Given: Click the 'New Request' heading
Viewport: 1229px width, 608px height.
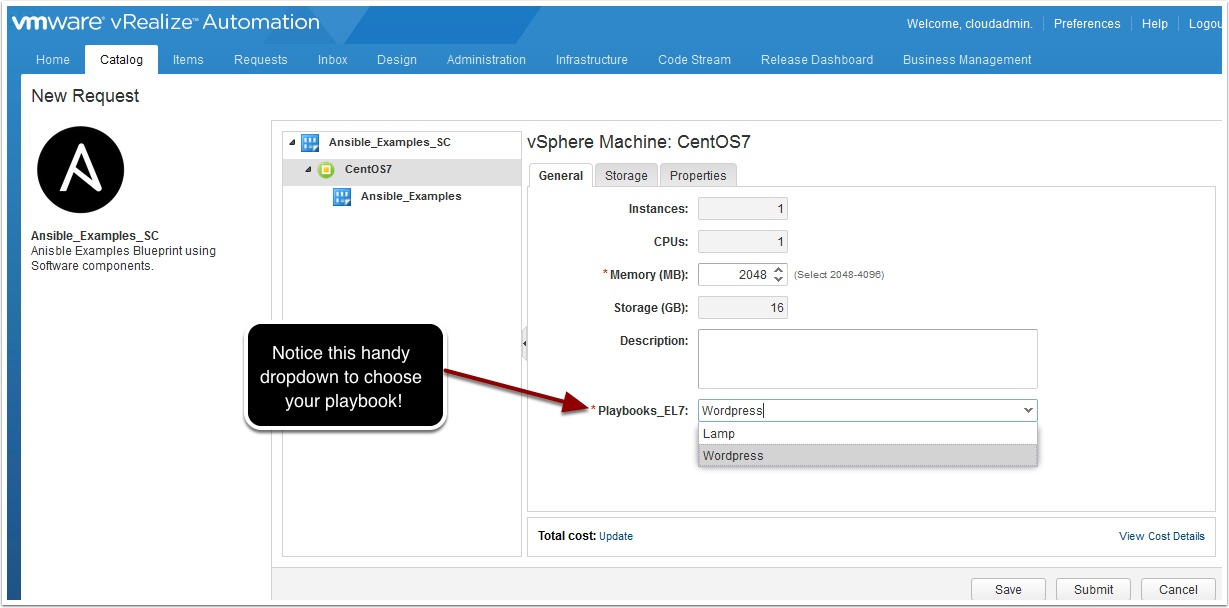Looking at the screenshot, I should [86, 96].
